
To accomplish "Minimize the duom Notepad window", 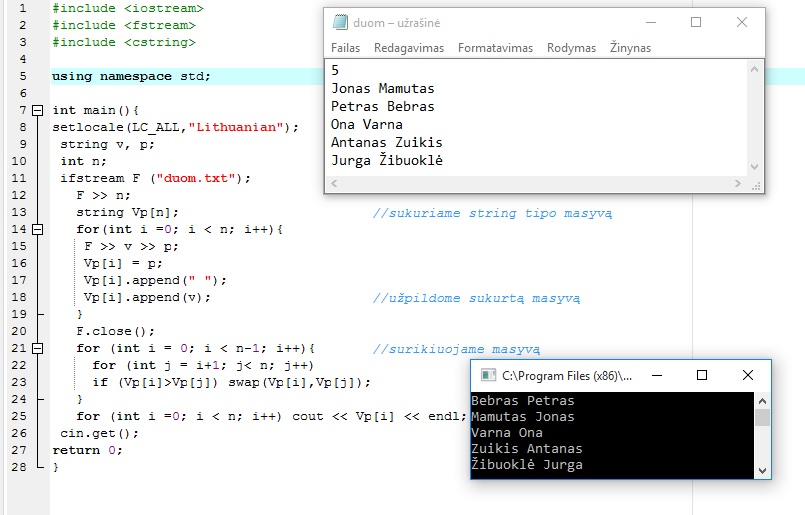I will pos(651,23).
